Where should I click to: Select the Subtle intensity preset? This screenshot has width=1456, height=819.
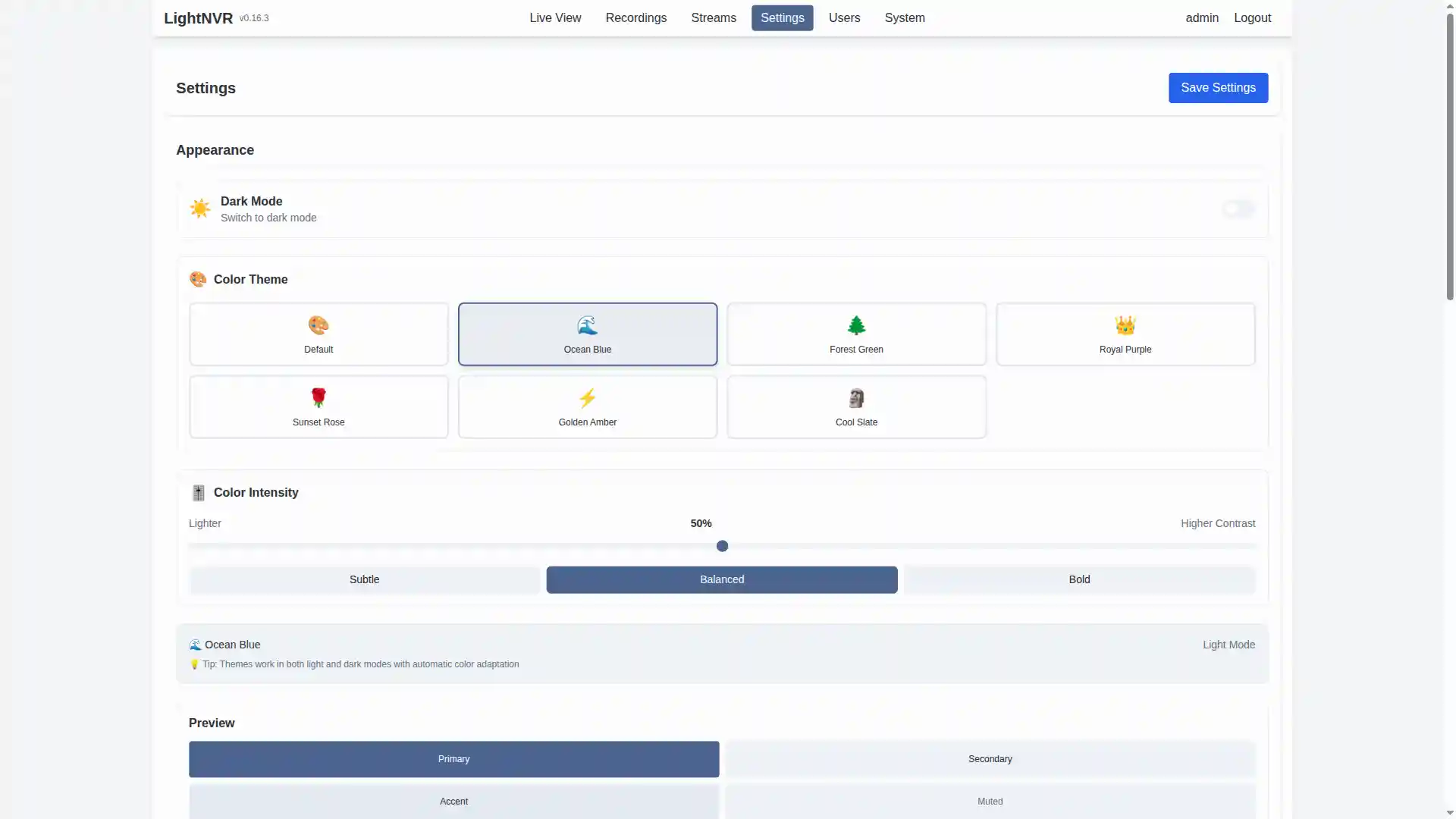(364, 579)
